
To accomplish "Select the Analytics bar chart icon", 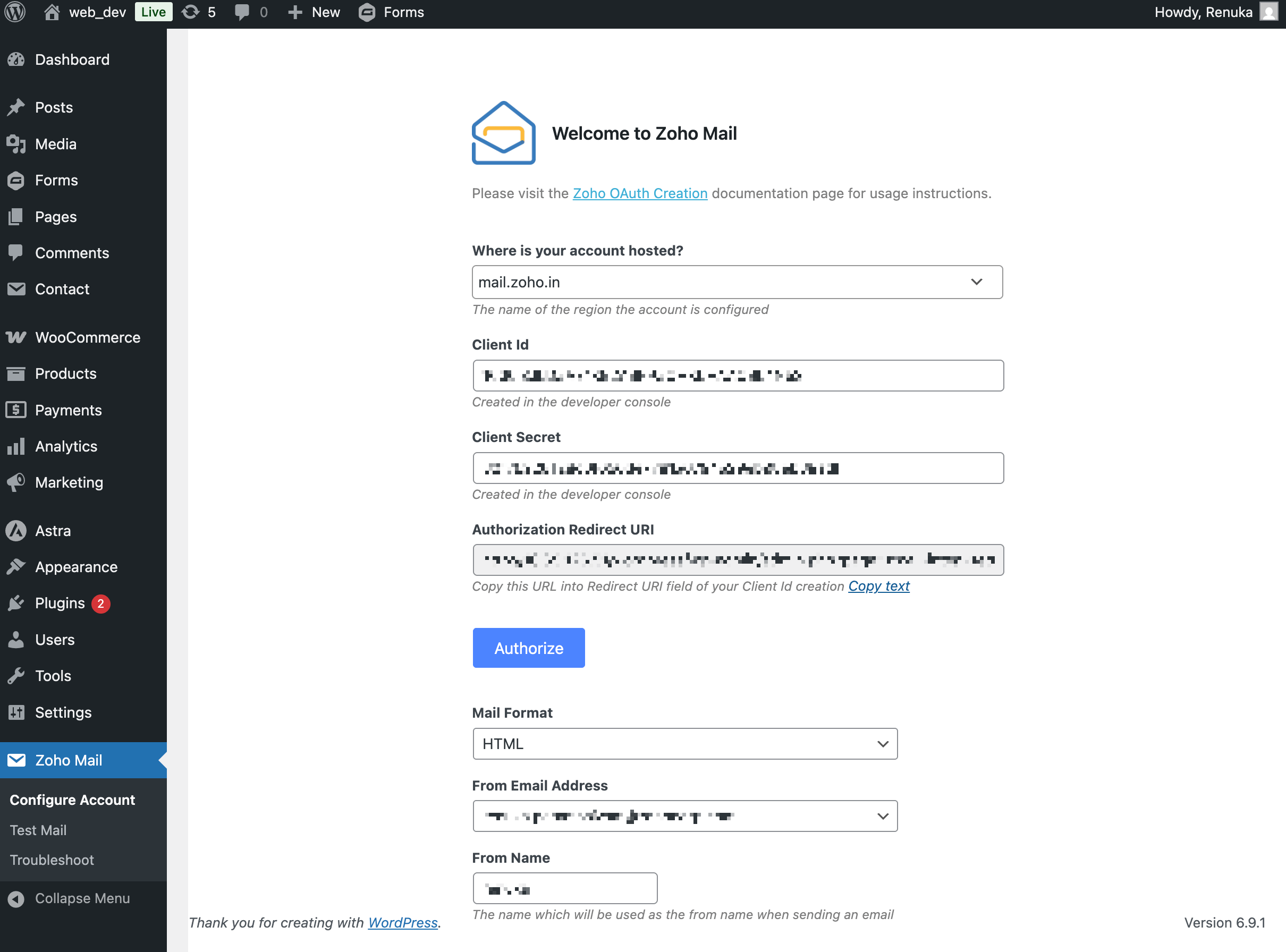I will [15, 446].
